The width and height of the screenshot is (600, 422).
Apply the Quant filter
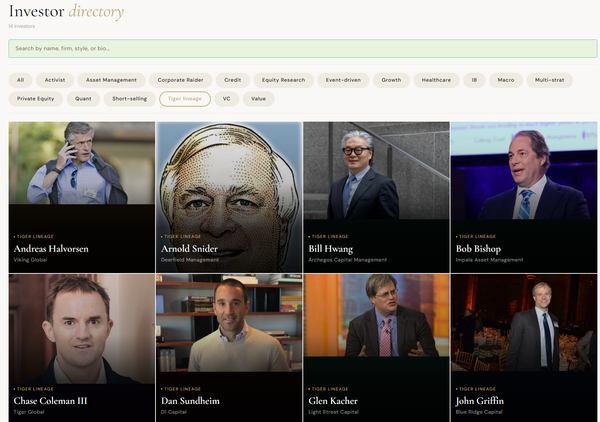pos(83,99)
